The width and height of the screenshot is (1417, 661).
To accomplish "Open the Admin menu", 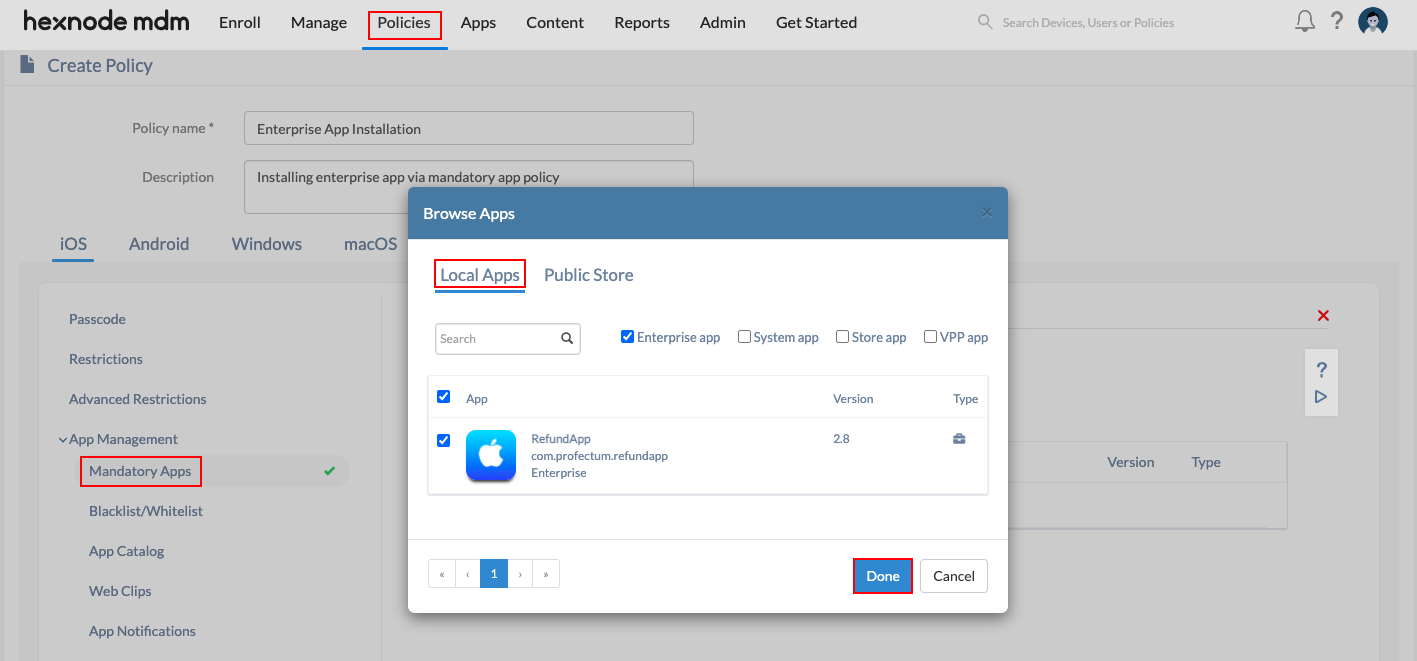I will coord(723,22).
